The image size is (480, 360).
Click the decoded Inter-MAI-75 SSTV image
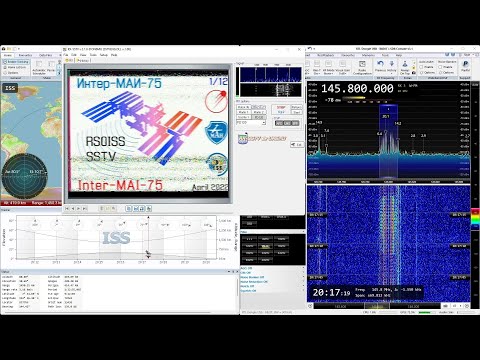point(148,133)
